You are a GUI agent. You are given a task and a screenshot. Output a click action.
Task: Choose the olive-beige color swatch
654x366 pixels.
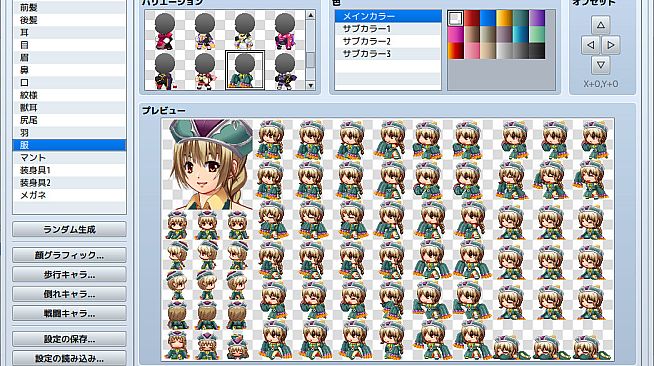[x=488, y=35]
